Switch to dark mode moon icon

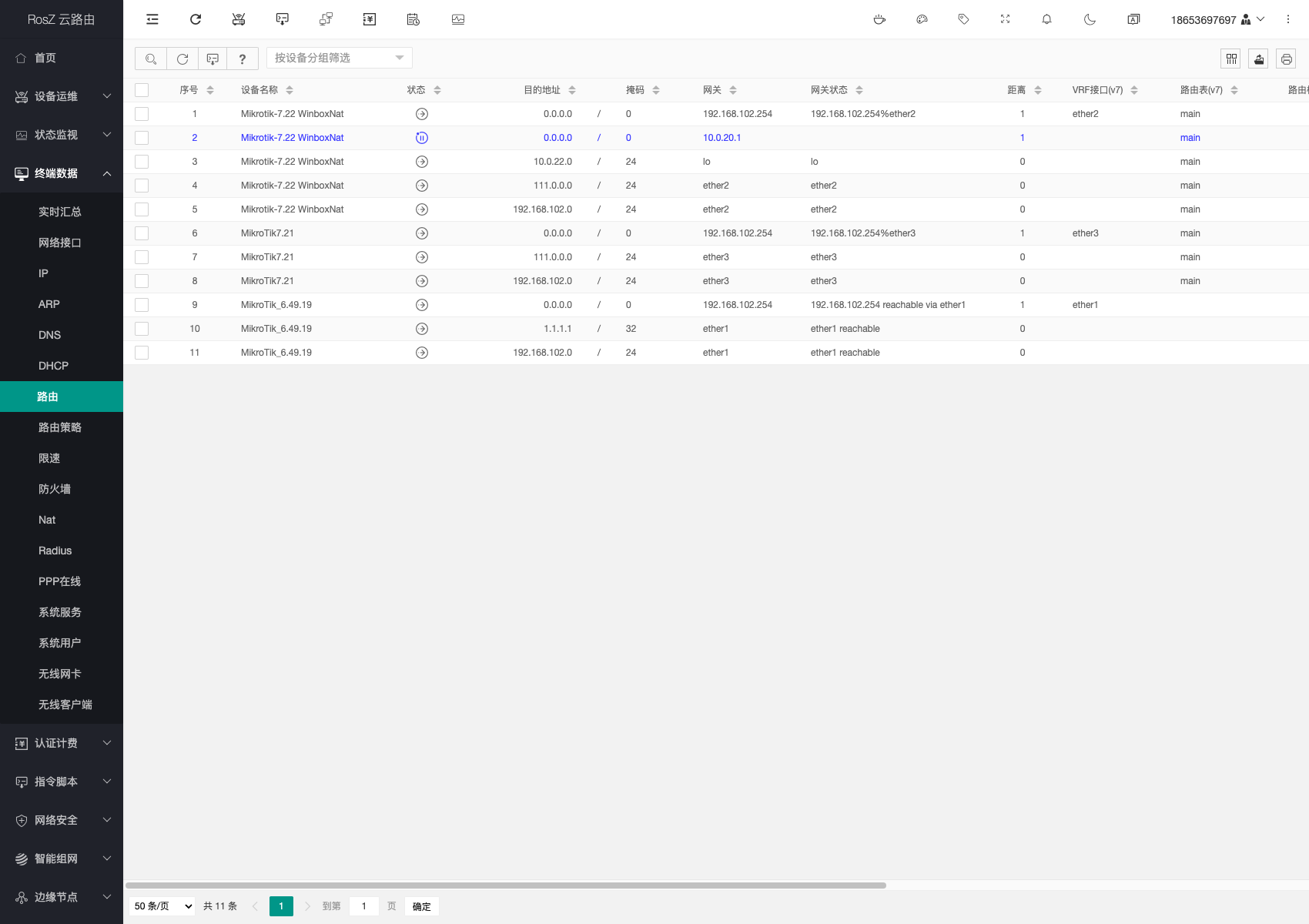tap(1090, 19)
